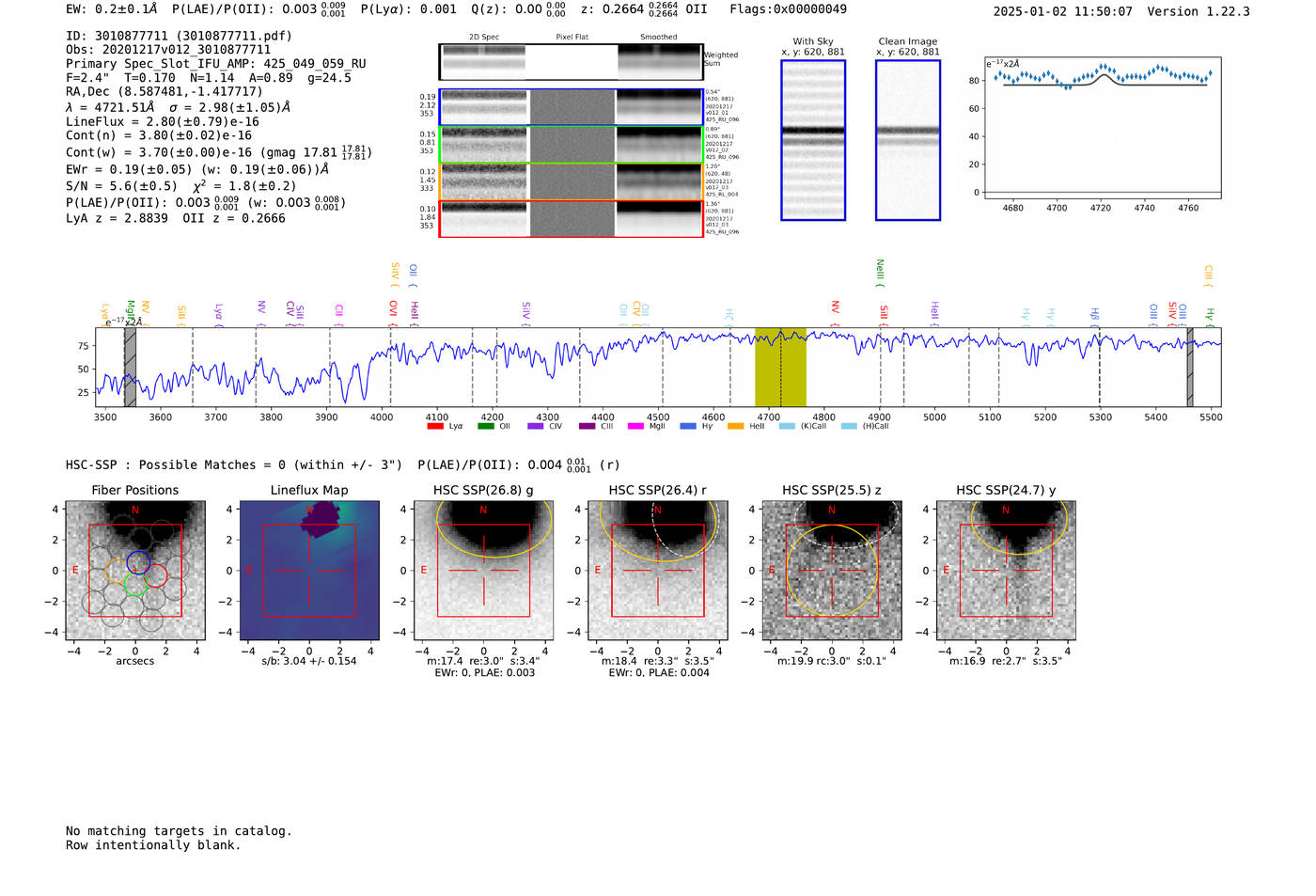The width and height of the screenshot is (1316, 896).
Task: Click the yellow highlighted band in the spectrum
Action: point(780,367)
